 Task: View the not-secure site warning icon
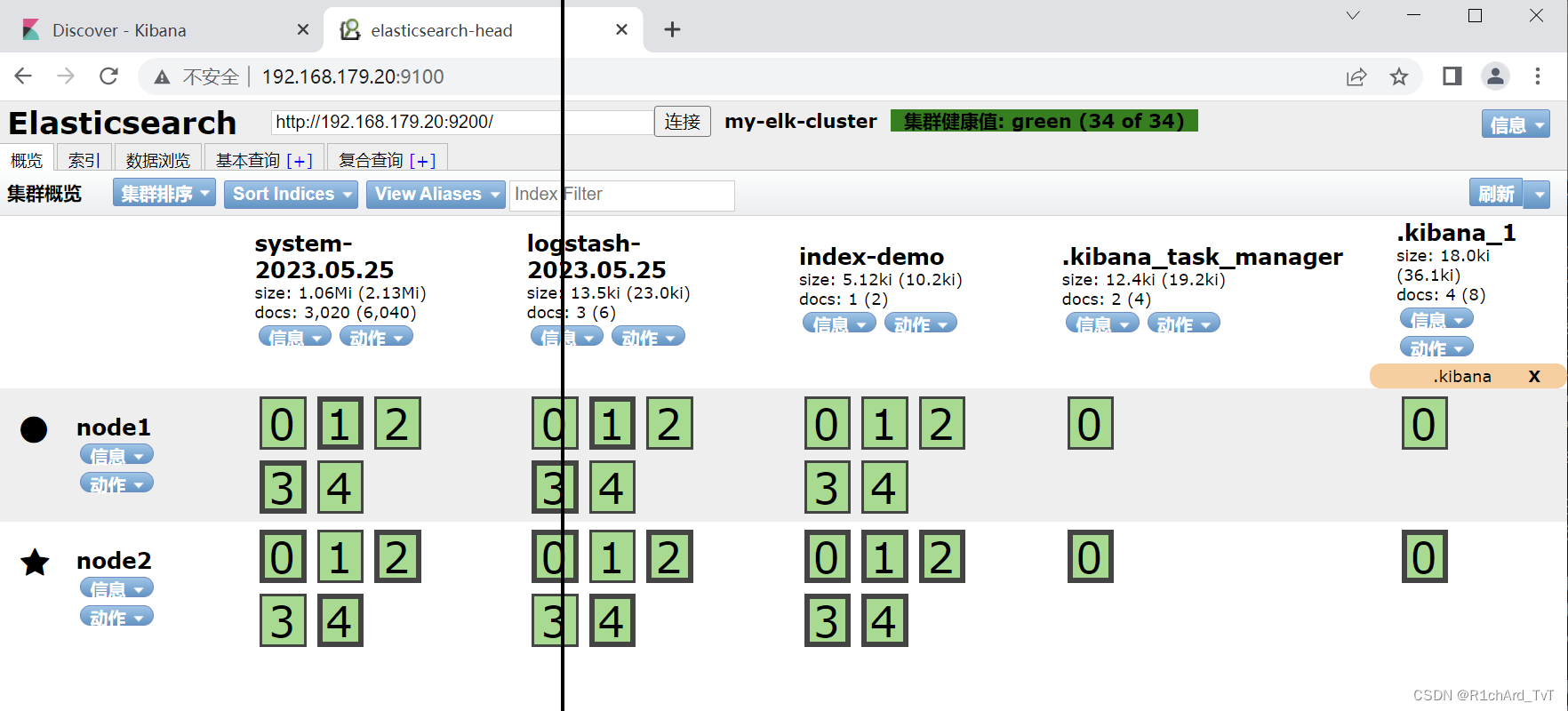(x=162, y=77)
